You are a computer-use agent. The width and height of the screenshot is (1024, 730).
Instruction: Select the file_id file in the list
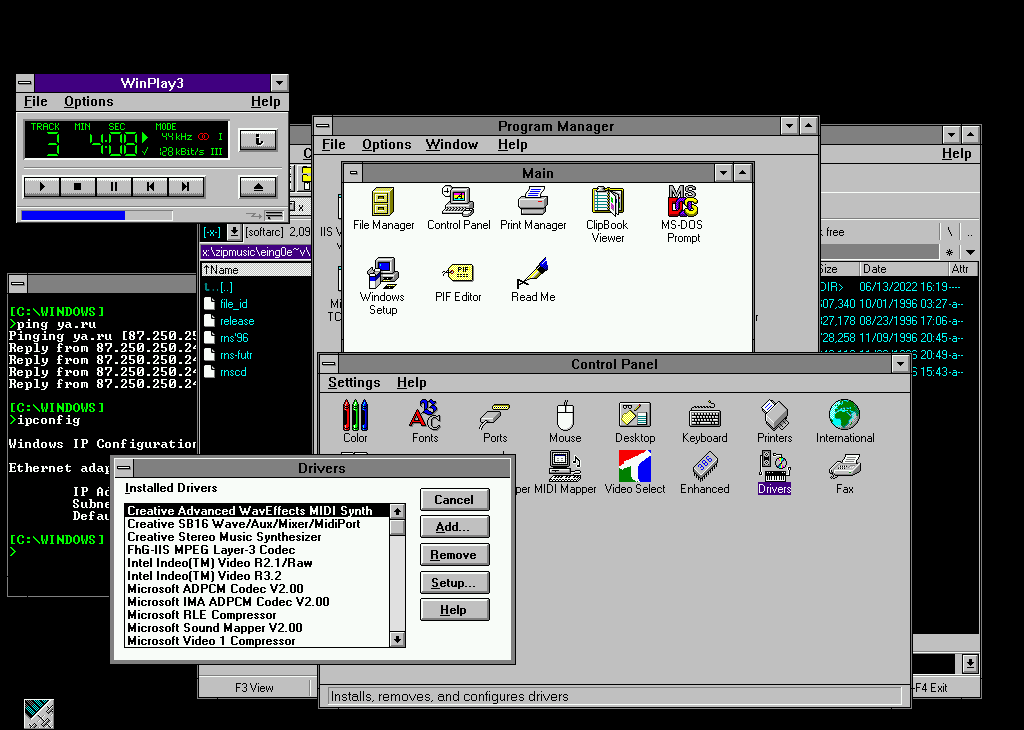coord(226,304)
